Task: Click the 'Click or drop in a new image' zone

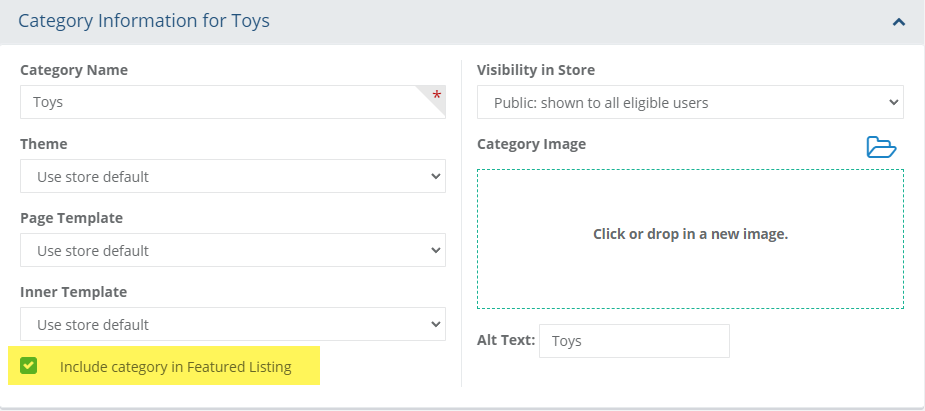Action: tap(690, 235)
